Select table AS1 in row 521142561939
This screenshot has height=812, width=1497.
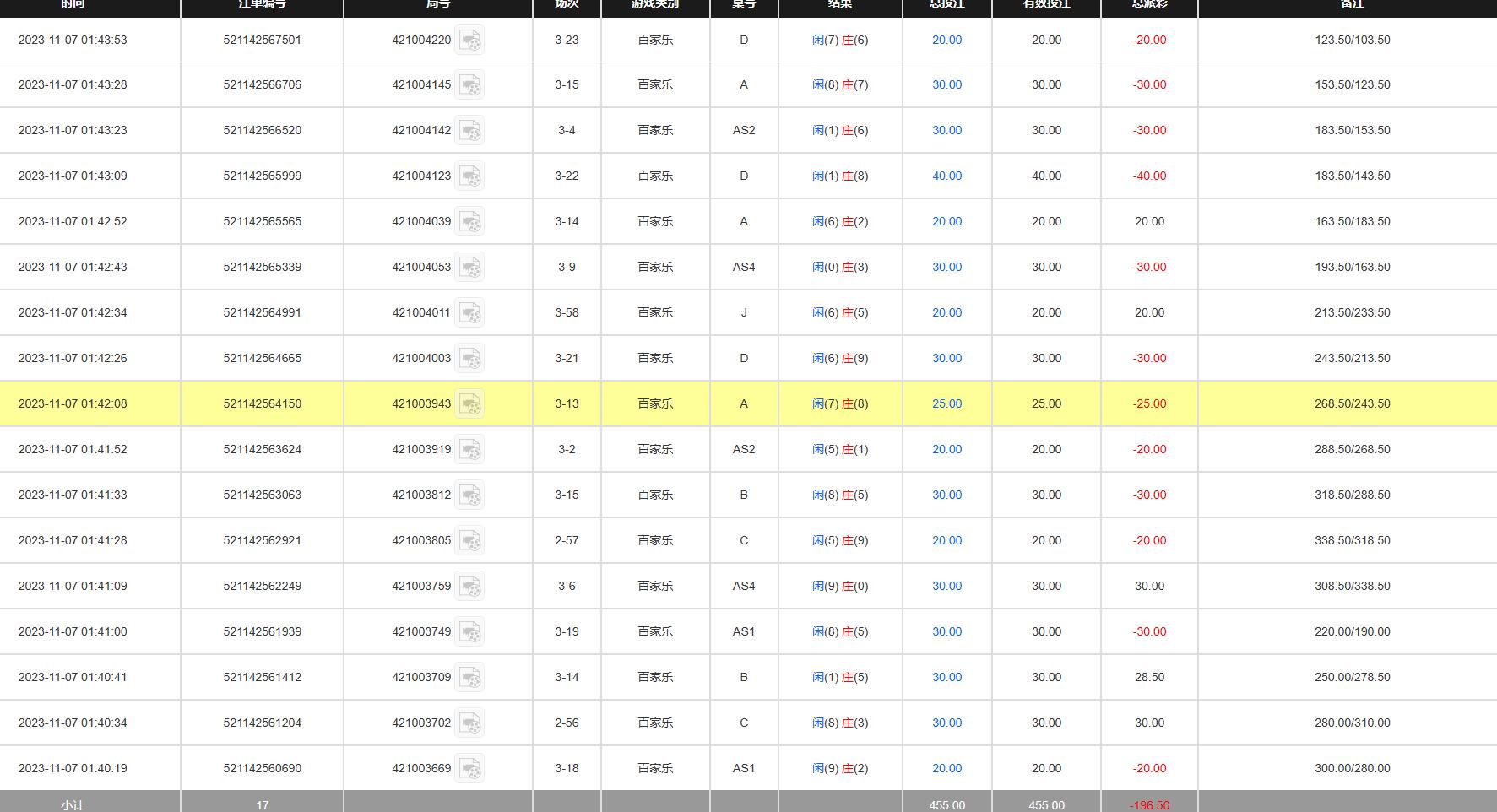(744, 631)
